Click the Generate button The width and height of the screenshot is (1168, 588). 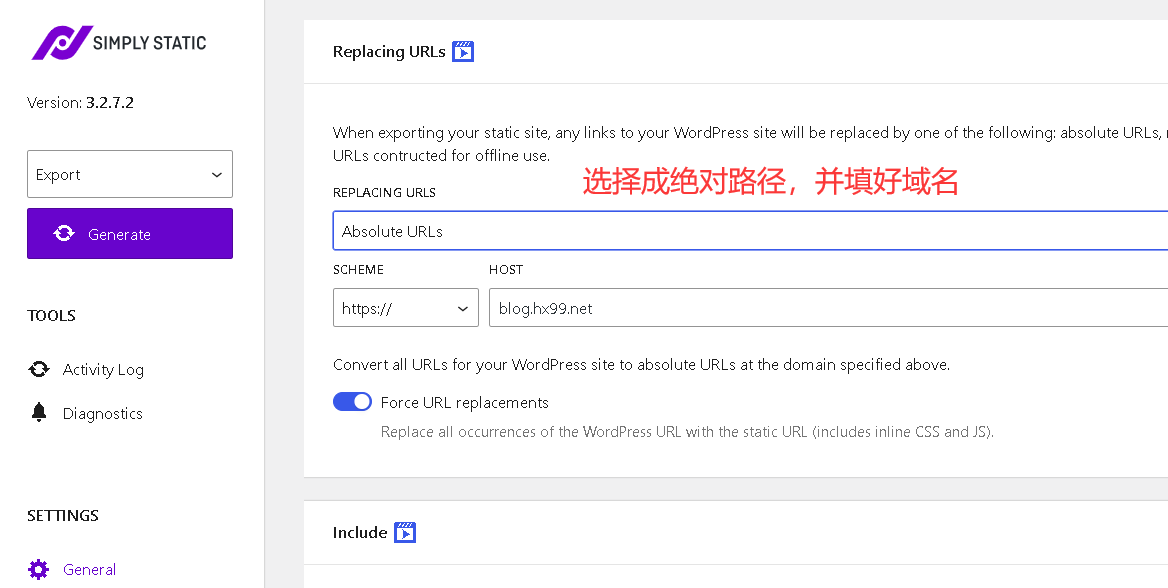[x=130, y=233]
